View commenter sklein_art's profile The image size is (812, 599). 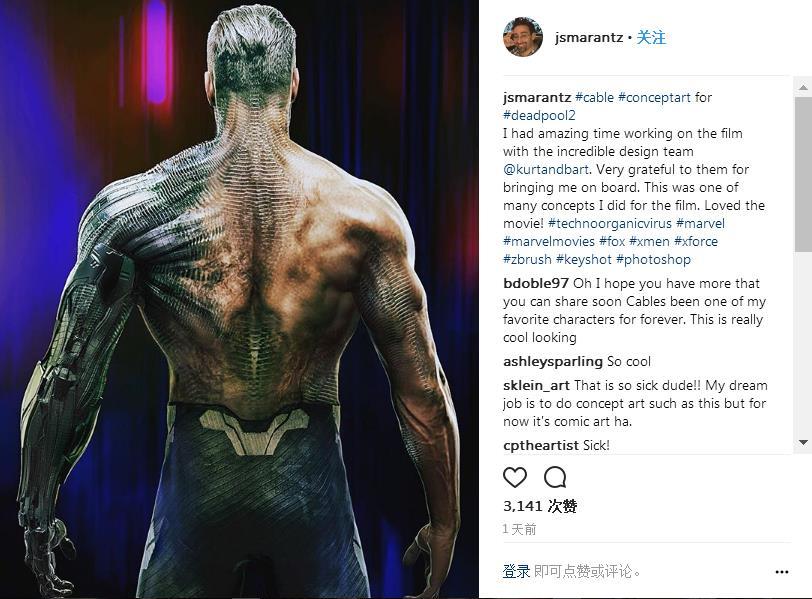pyautogui.click(x=536, y=386)
